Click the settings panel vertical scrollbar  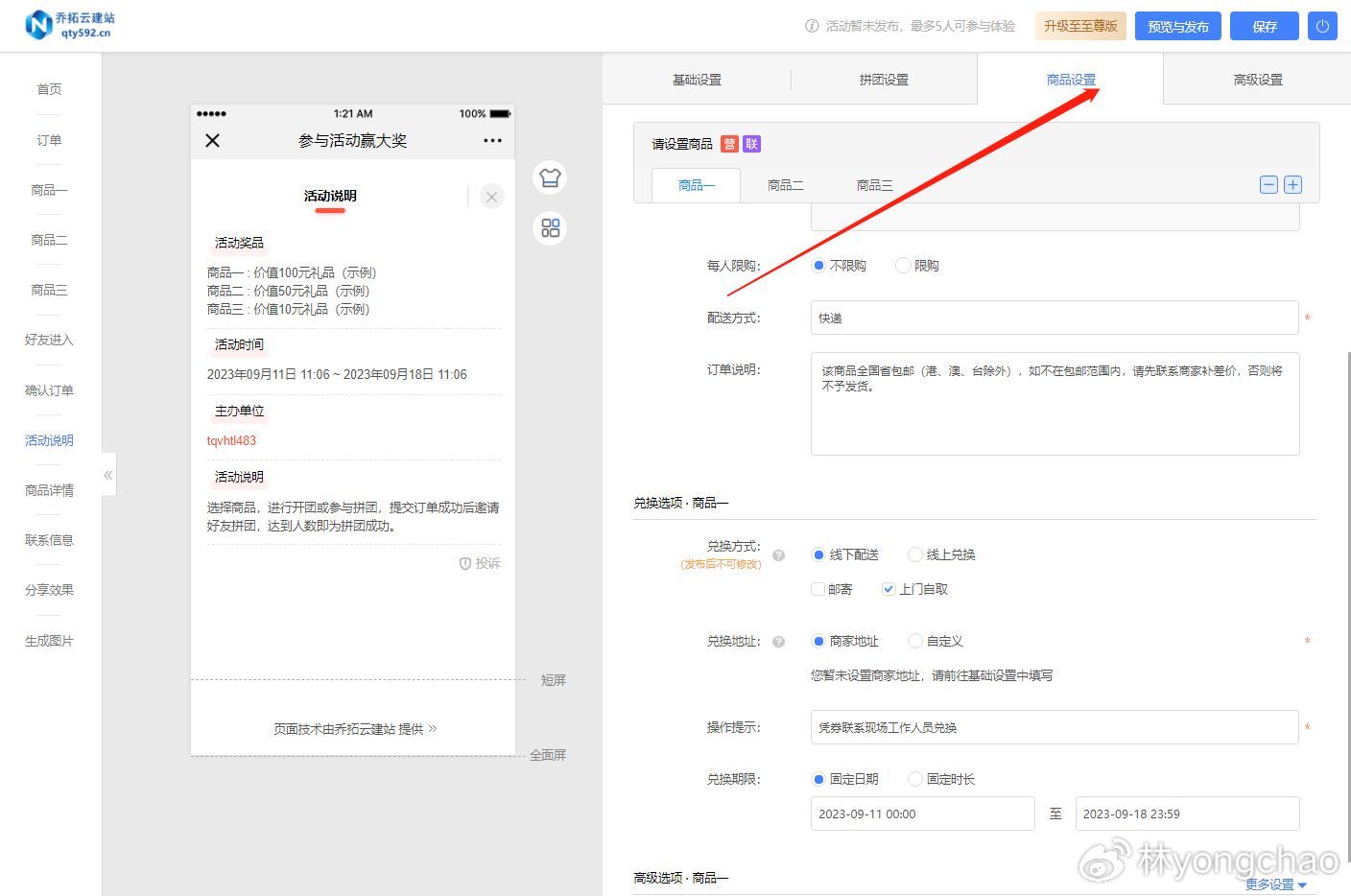point(1347,608)
